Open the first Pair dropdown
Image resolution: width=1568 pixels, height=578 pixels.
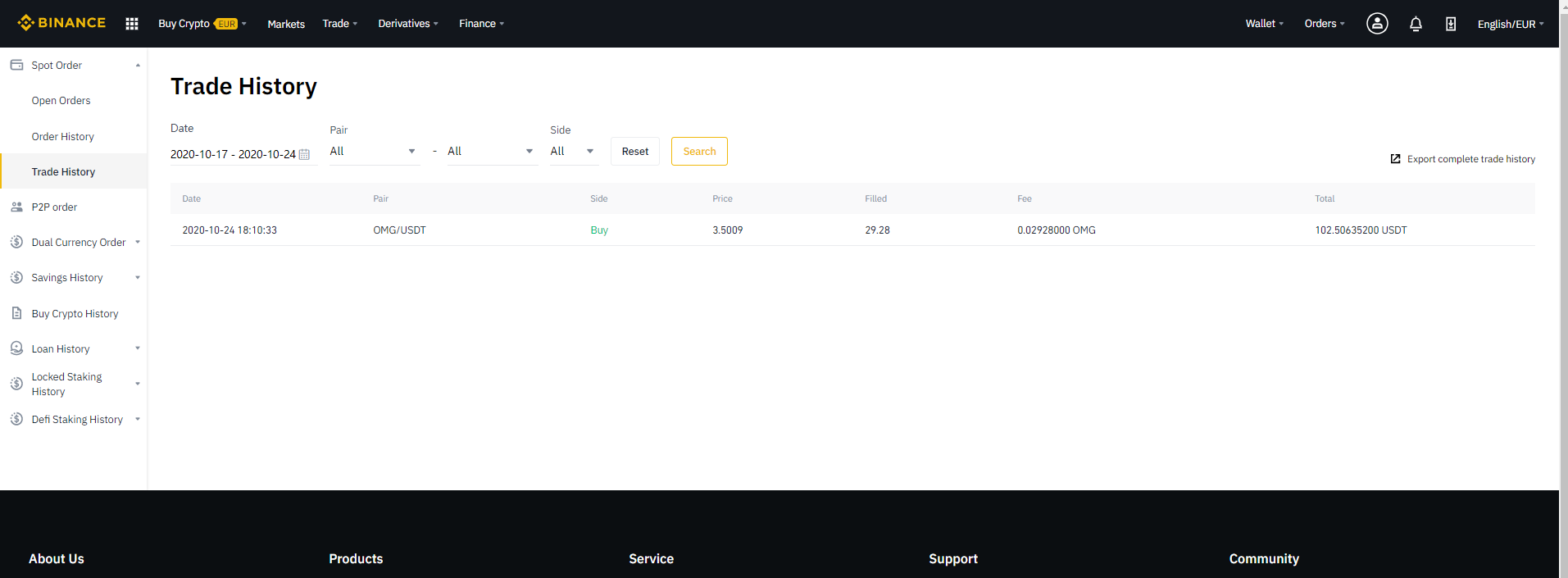[375, 152]
